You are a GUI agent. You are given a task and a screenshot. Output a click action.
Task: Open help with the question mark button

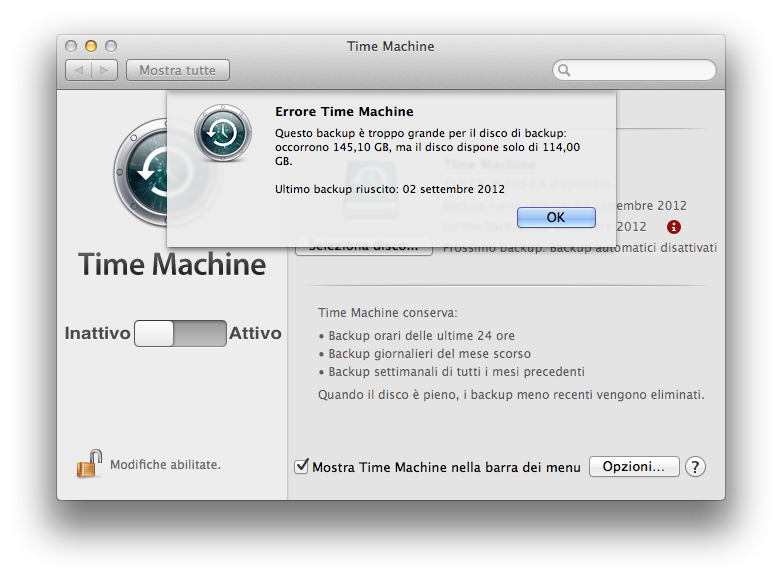696,467
